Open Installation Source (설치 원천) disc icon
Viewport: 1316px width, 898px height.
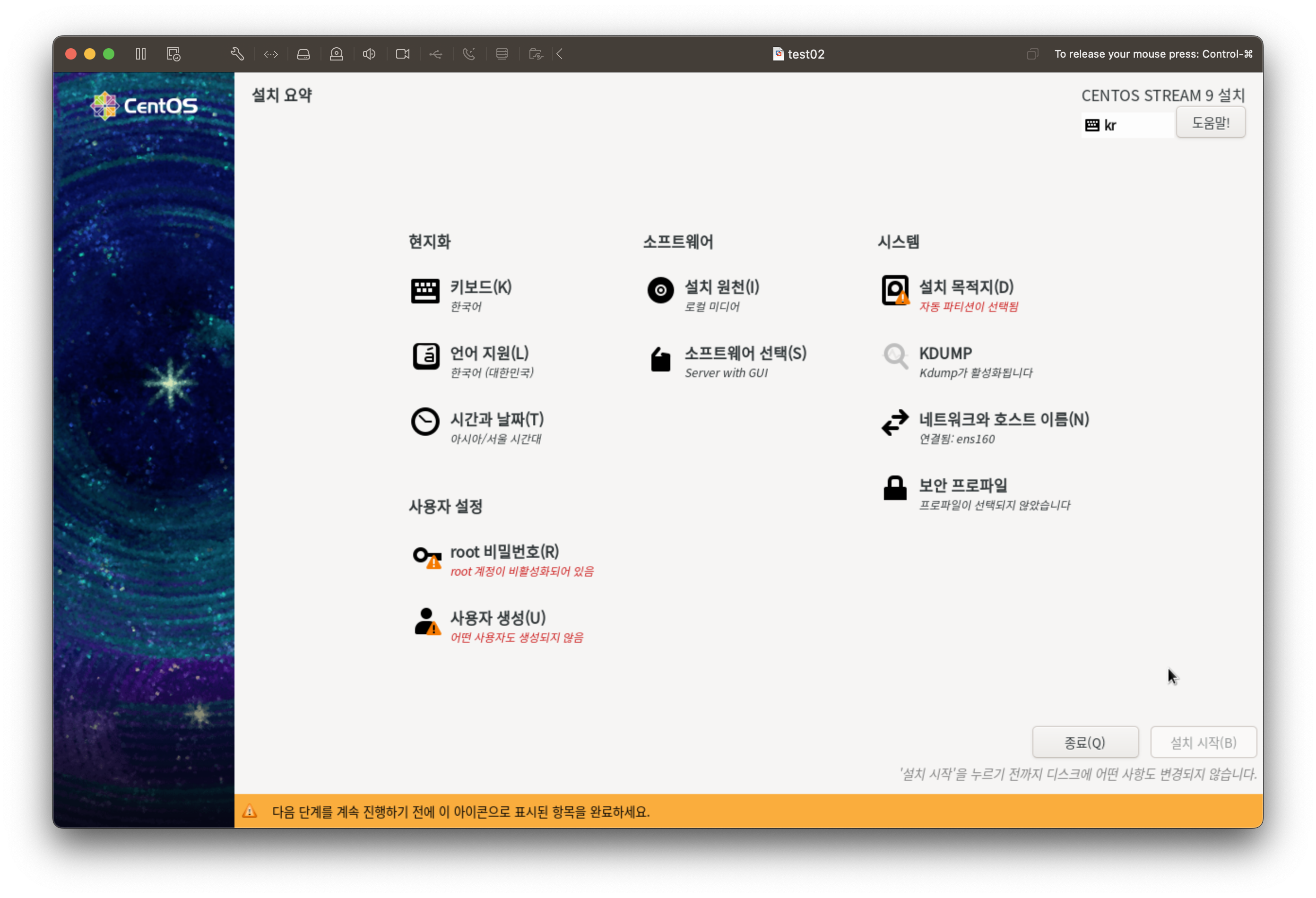(x=660, y=291)
